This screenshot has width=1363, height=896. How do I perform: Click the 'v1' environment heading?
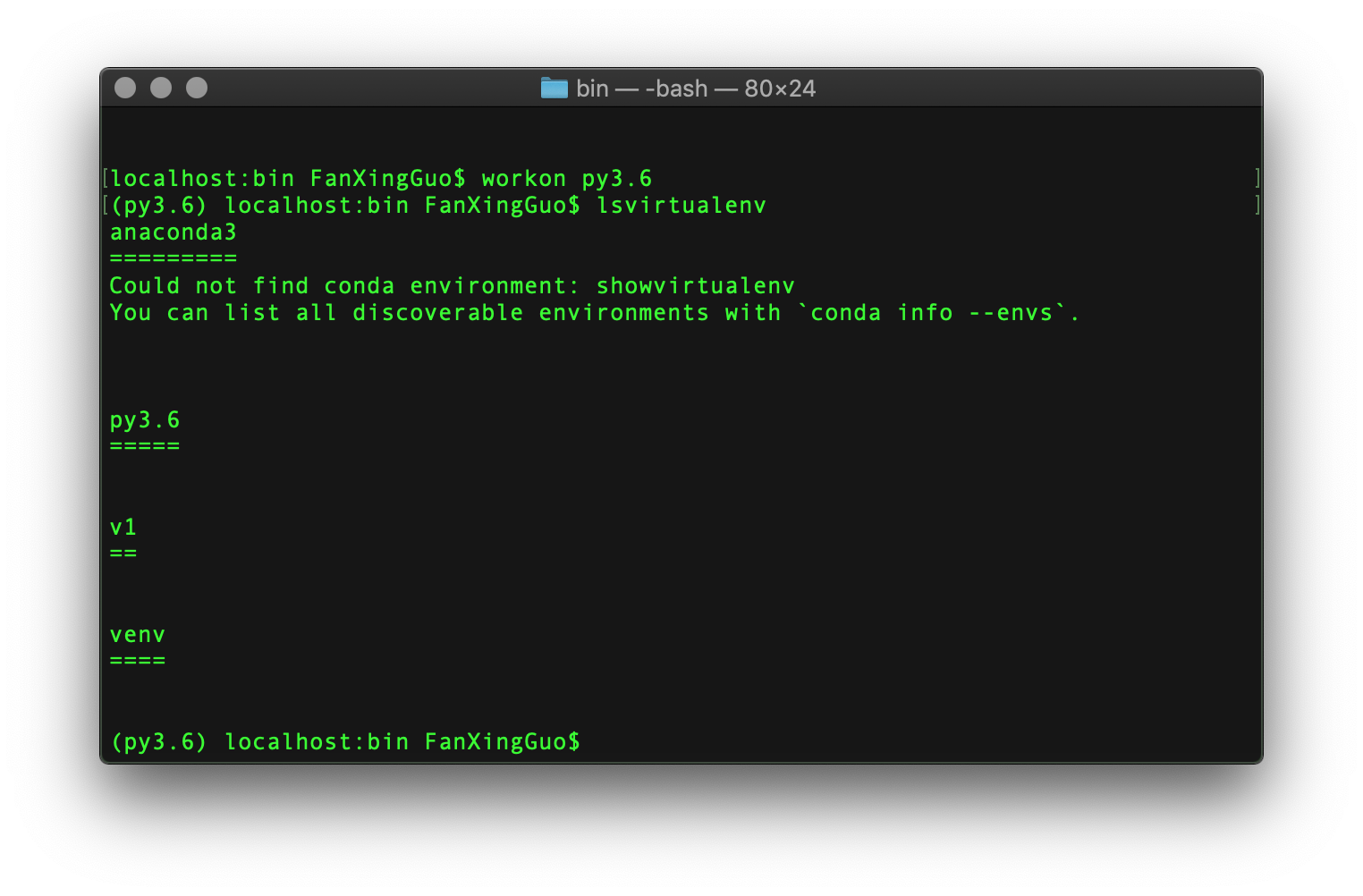[123, 528]
